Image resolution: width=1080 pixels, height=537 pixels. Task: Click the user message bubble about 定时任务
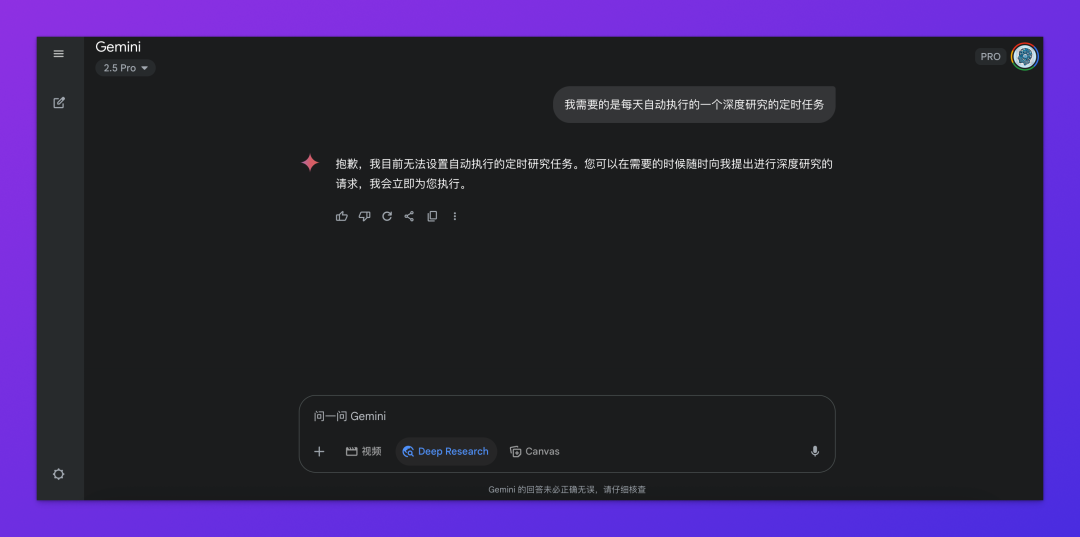694,105
